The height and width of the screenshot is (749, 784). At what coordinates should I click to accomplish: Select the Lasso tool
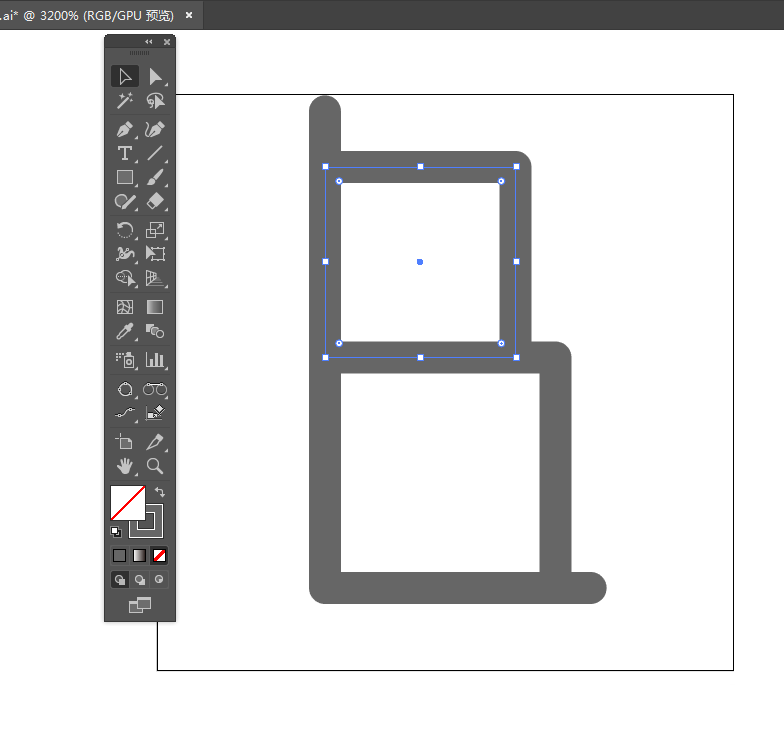[155, 101]
